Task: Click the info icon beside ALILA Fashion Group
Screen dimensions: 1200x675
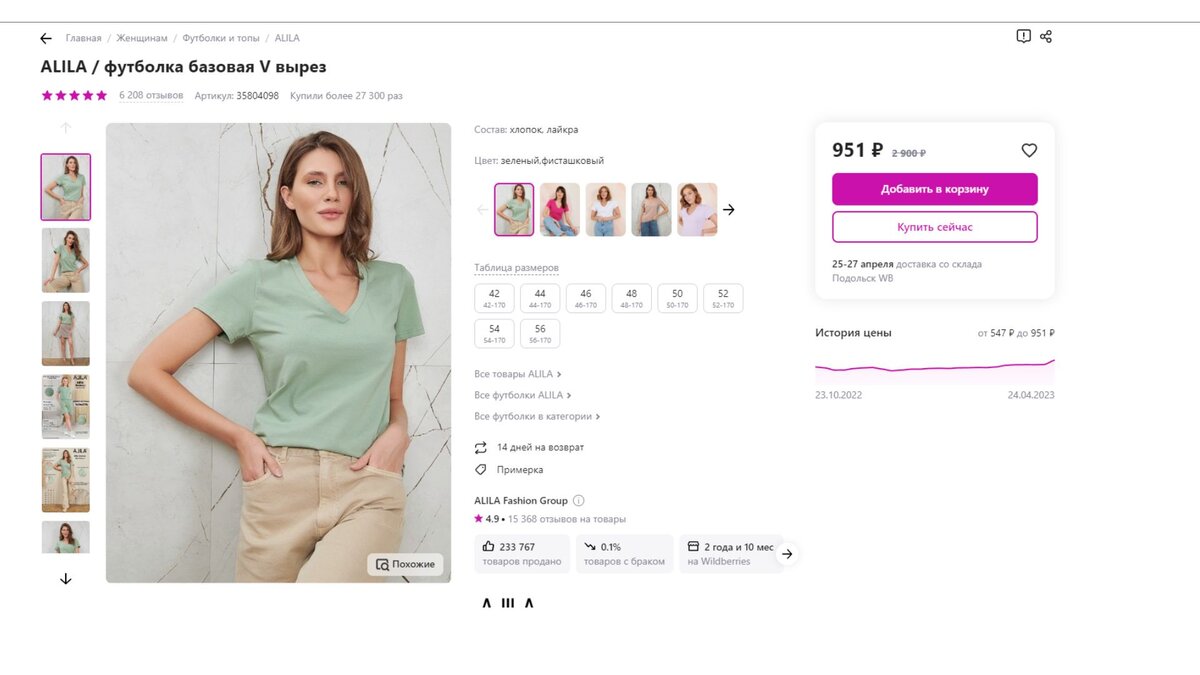Action: tap(578, 501)
